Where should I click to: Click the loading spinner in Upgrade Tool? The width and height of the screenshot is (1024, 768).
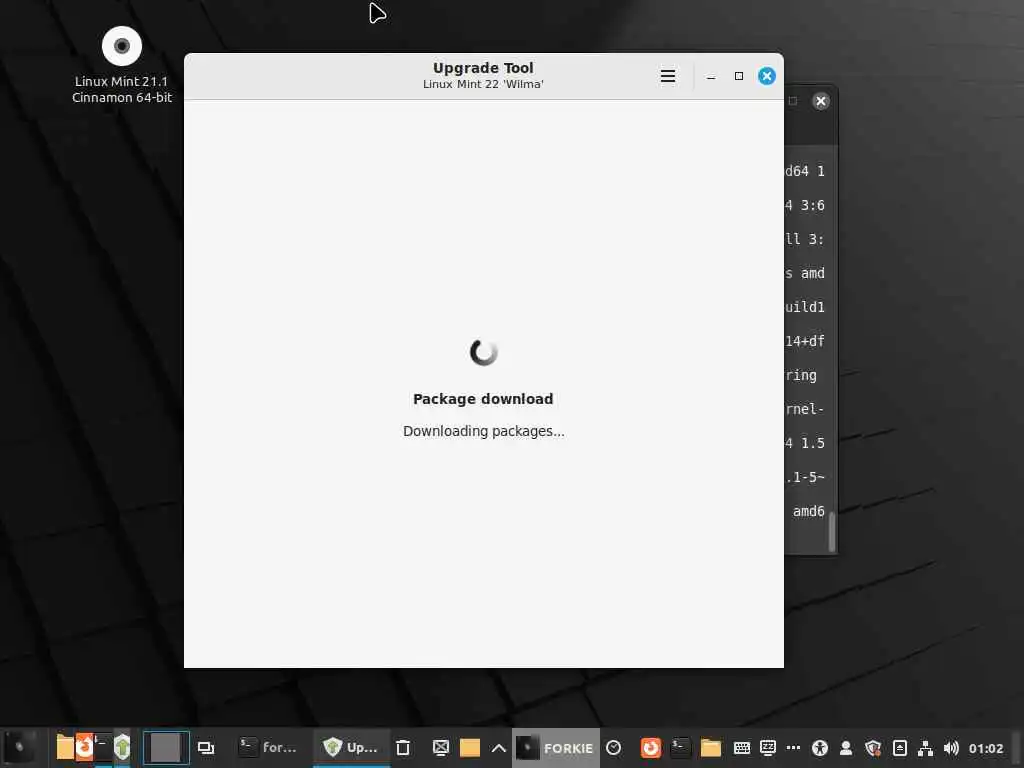pyautogui.click(x=483, y=353)
